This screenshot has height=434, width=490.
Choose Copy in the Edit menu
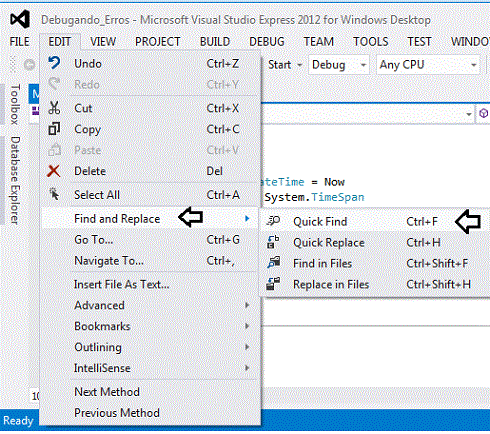point(150,129)
